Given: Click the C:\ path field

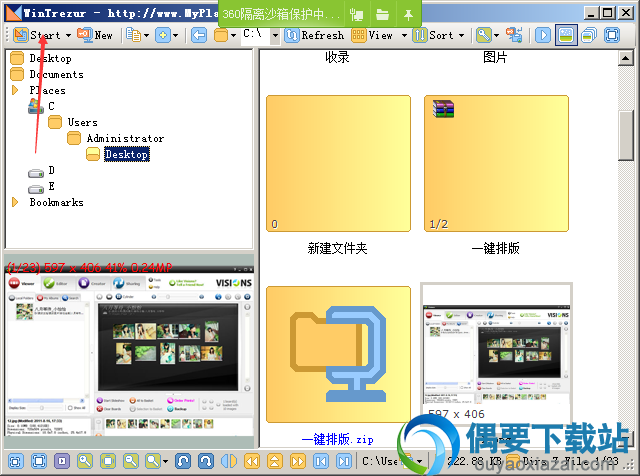Looking at the screenshot, I should click(256, 35).
